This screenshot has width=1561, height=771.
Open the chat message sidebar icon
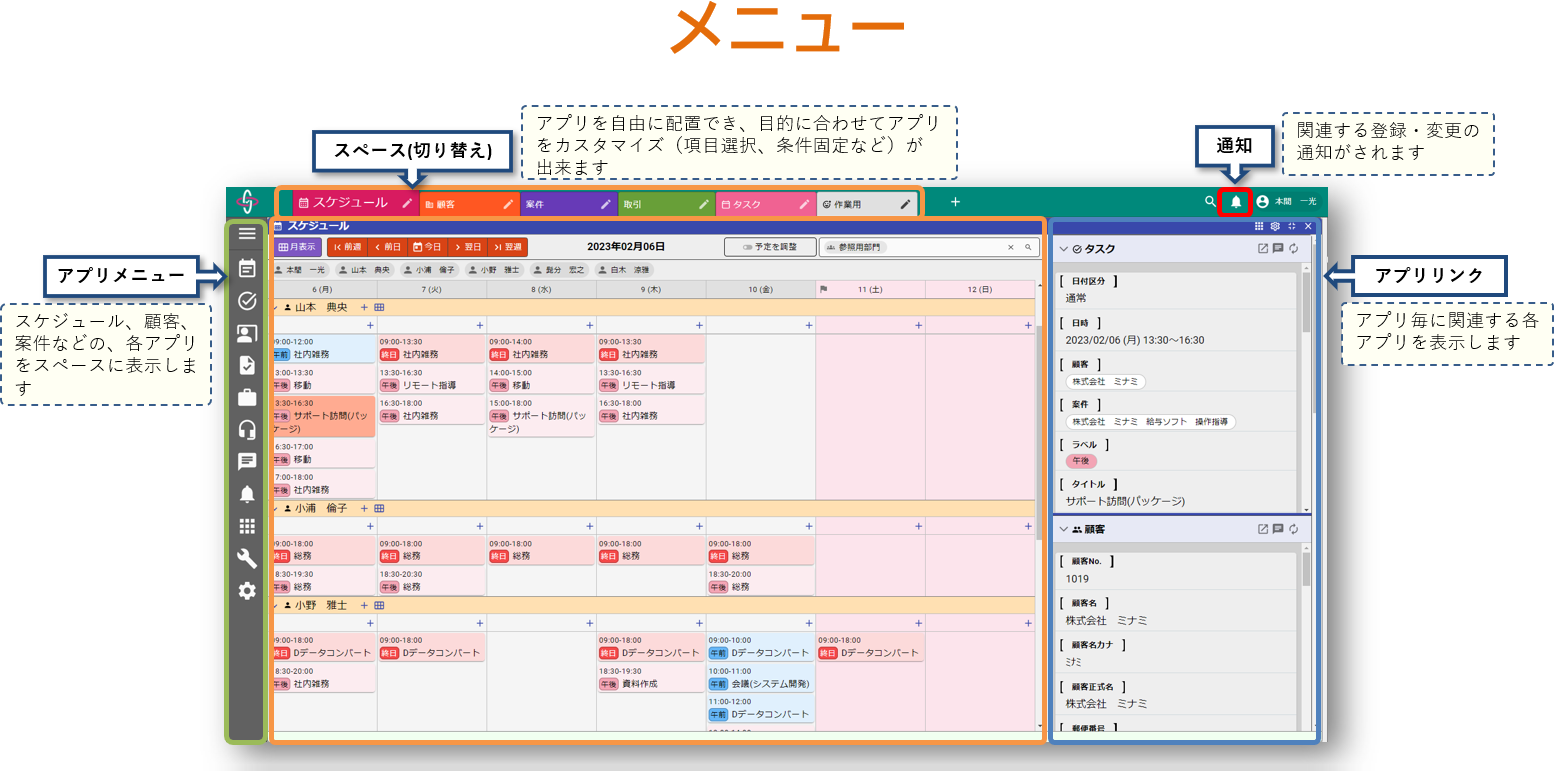(x=247, y=462)
